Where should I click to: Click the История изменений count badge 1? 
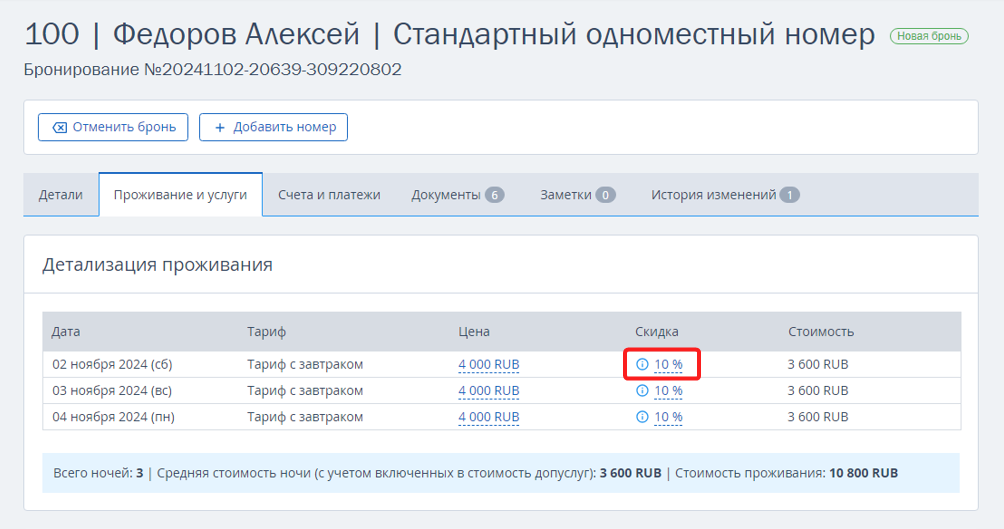pos(789,195)
